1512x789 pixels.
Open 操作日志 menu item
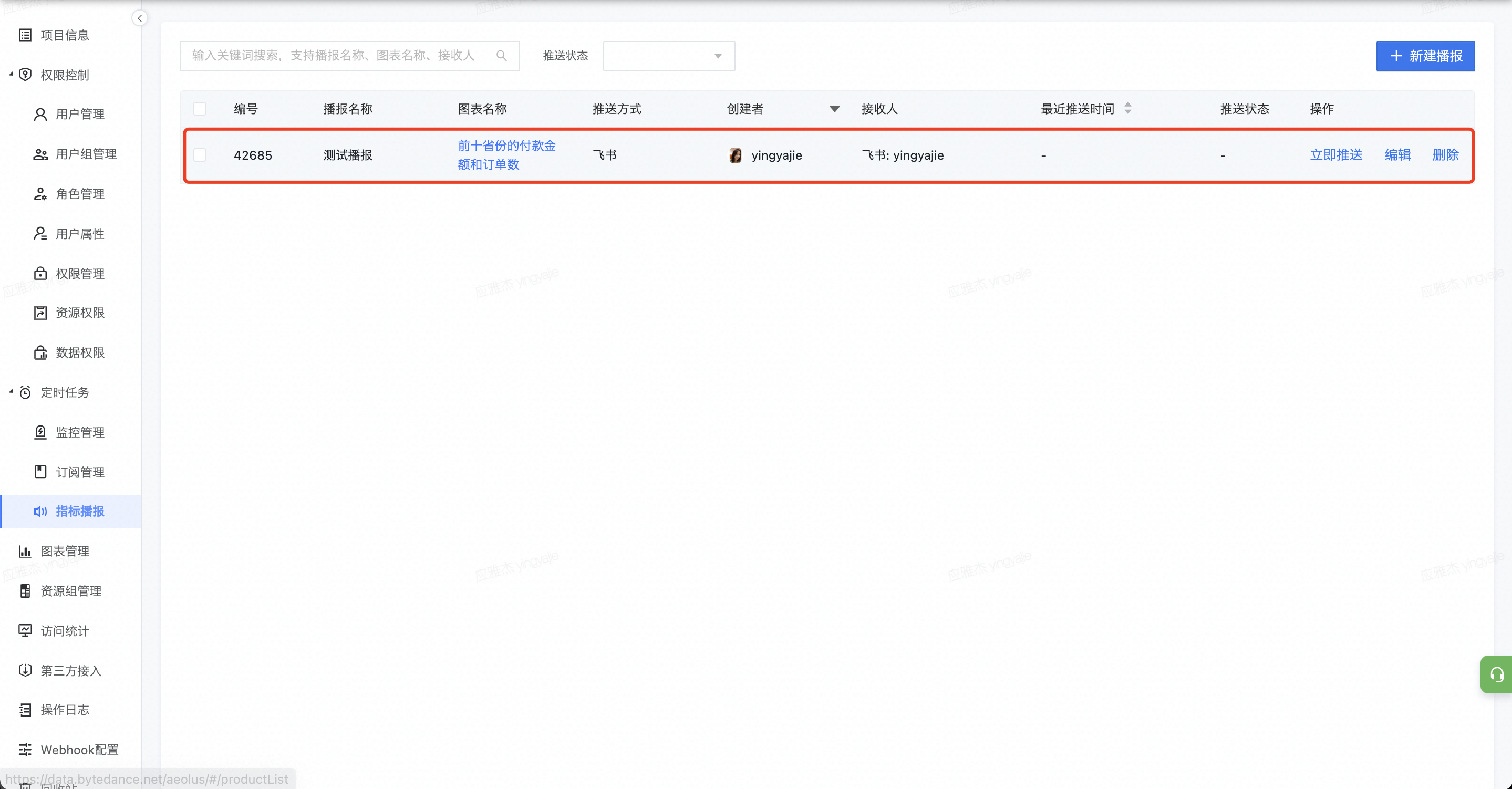pyautogui.click(x=70, y=710)
